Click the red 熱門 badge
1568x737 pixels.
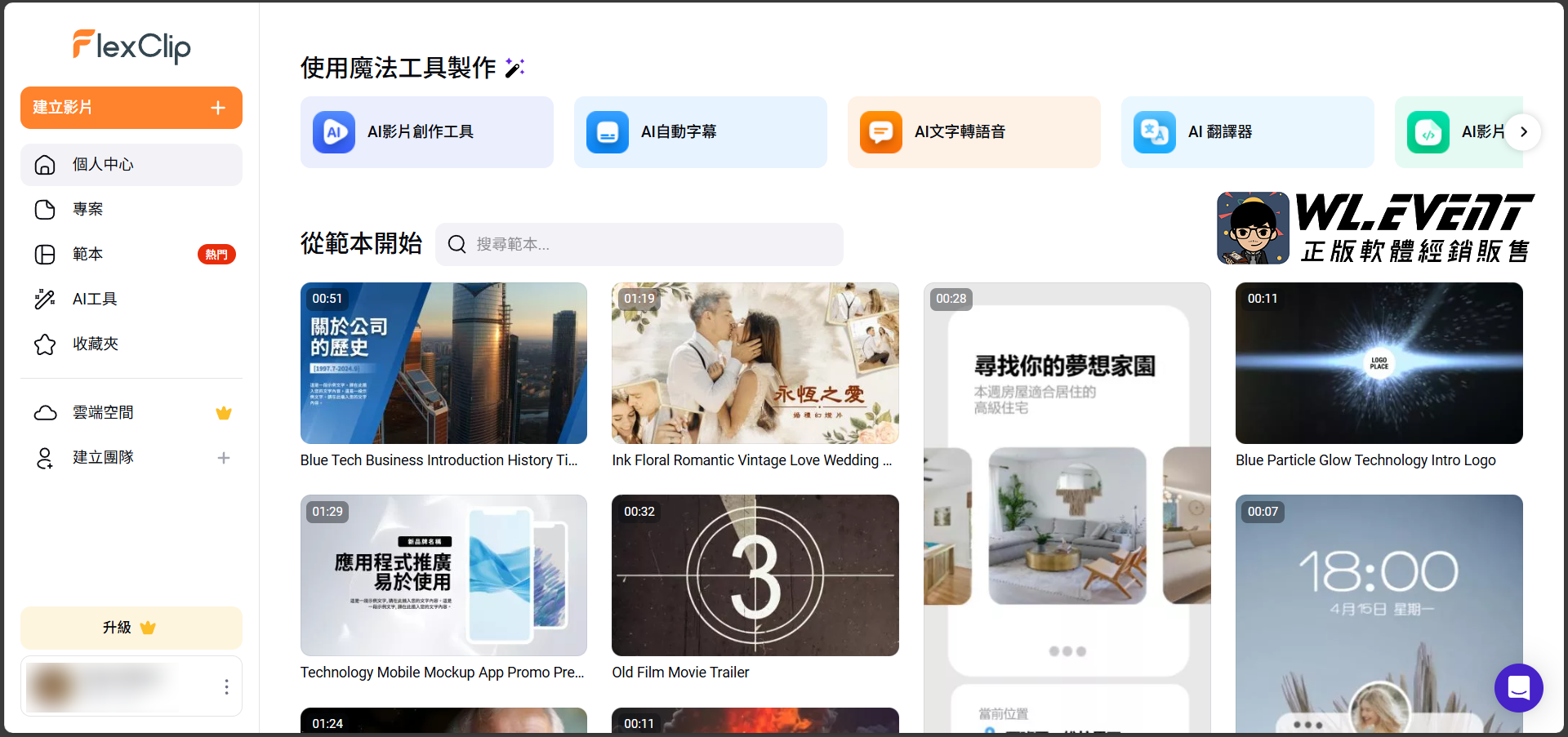point(216,255)
